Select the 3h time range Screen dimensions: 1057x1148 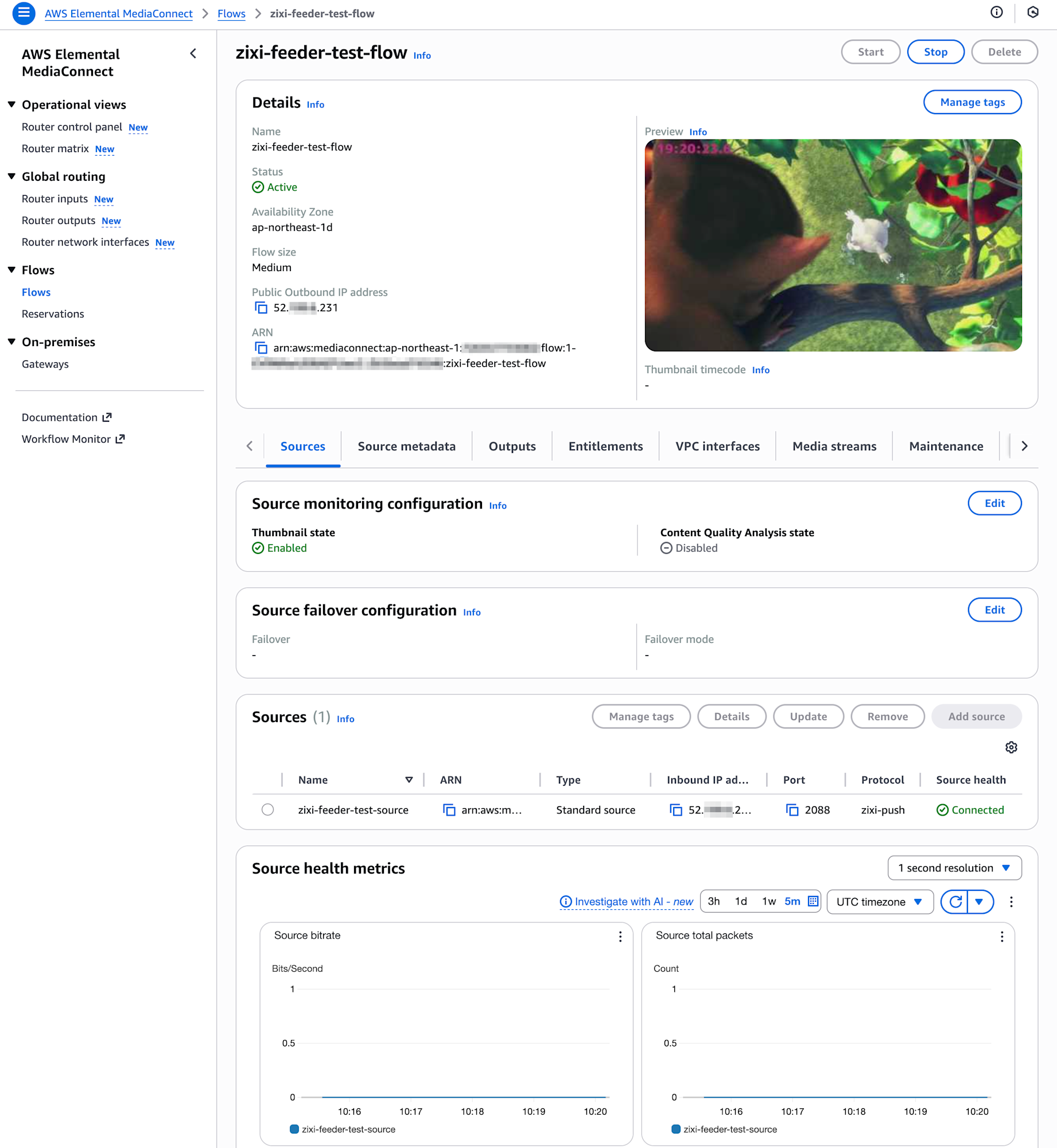(x=713, y=901)
